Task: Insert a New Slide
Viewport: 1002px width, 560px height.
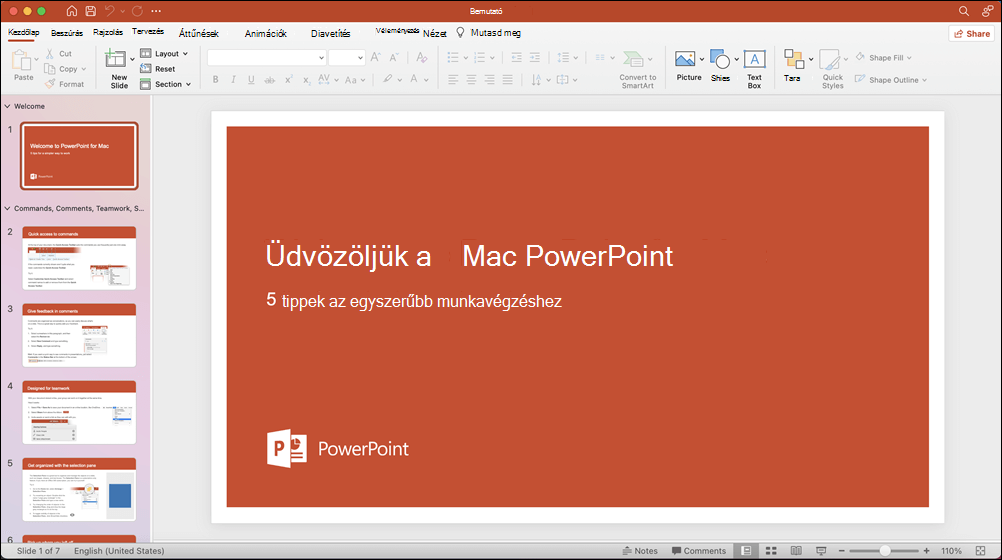Action: 119,68
